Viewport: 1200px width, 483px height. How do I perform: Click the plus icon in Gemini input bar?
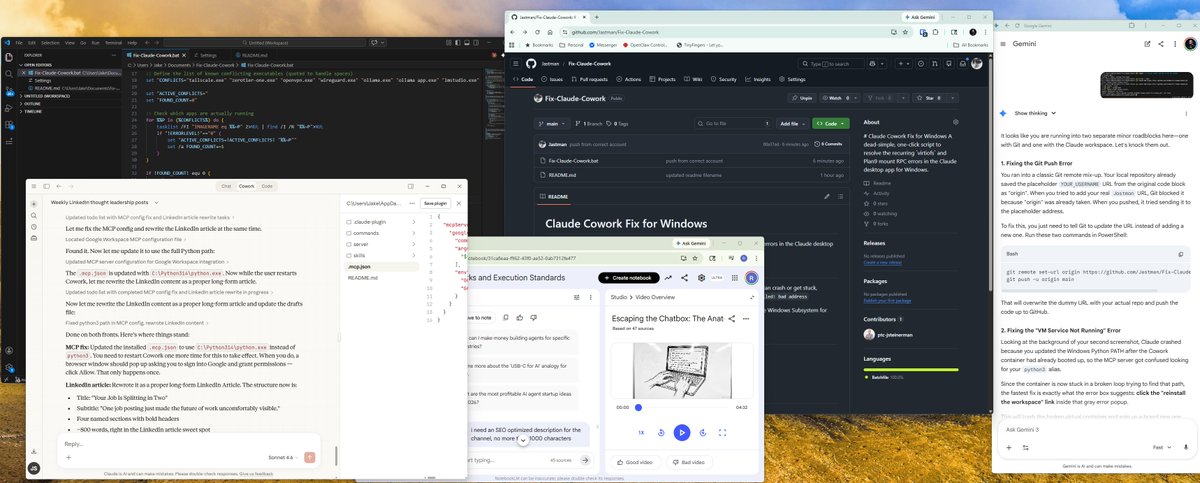[x=1009, y=447]
